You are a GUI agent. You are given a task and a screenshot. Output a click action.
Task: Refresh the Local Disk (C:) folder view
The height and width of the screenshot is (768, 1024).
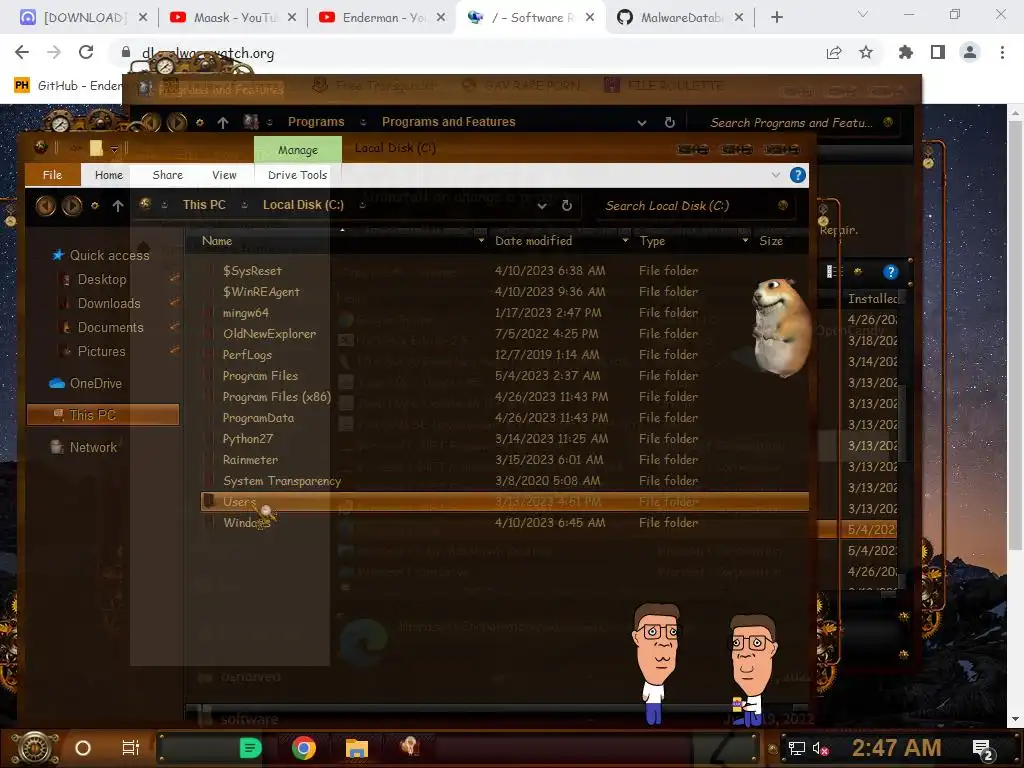pyautogui.click(x=567, y=206)
